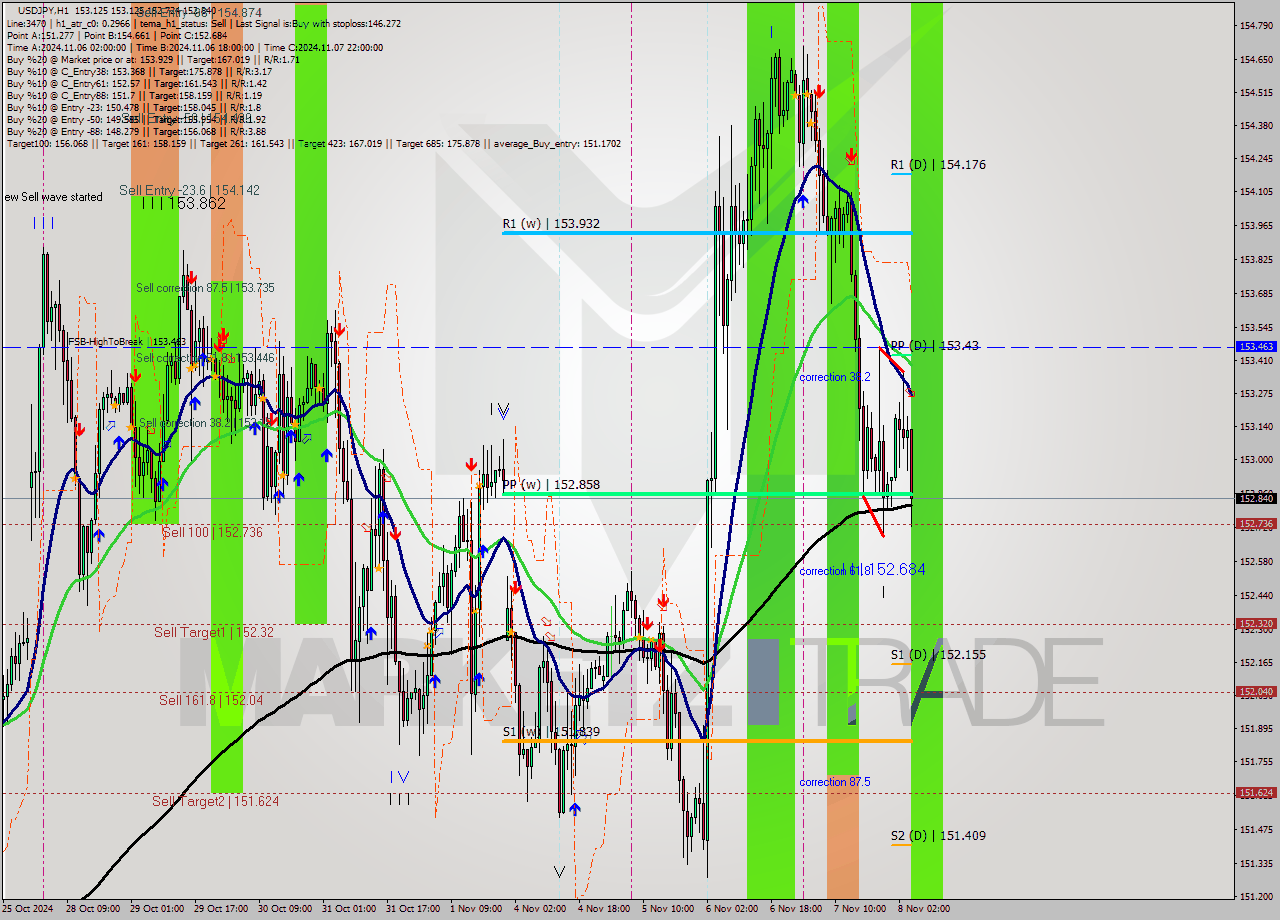Click the S1 (D) | 152.155 support label
The image size is (1280, 920).
point(938,655)
